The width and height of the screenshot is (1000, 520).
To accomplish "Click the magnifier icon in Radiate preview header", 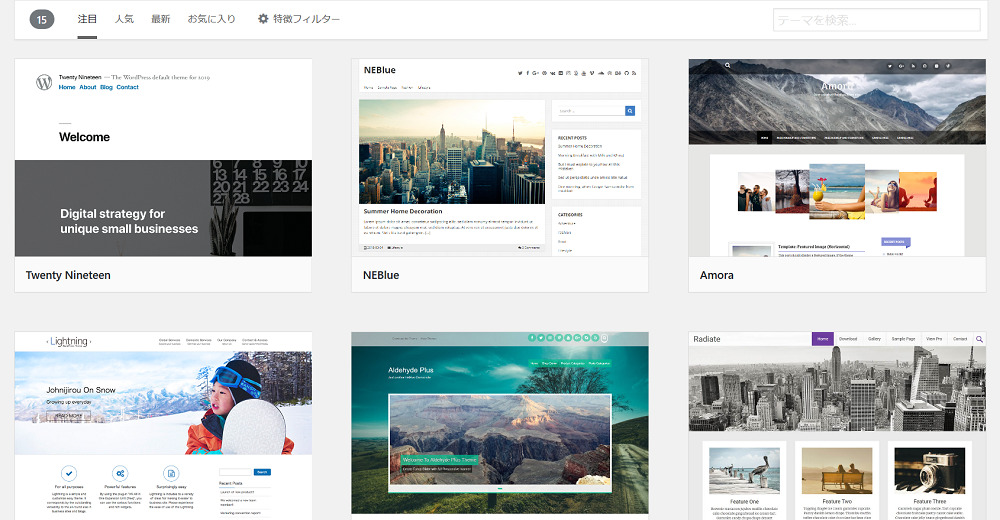I will point(978,340).
